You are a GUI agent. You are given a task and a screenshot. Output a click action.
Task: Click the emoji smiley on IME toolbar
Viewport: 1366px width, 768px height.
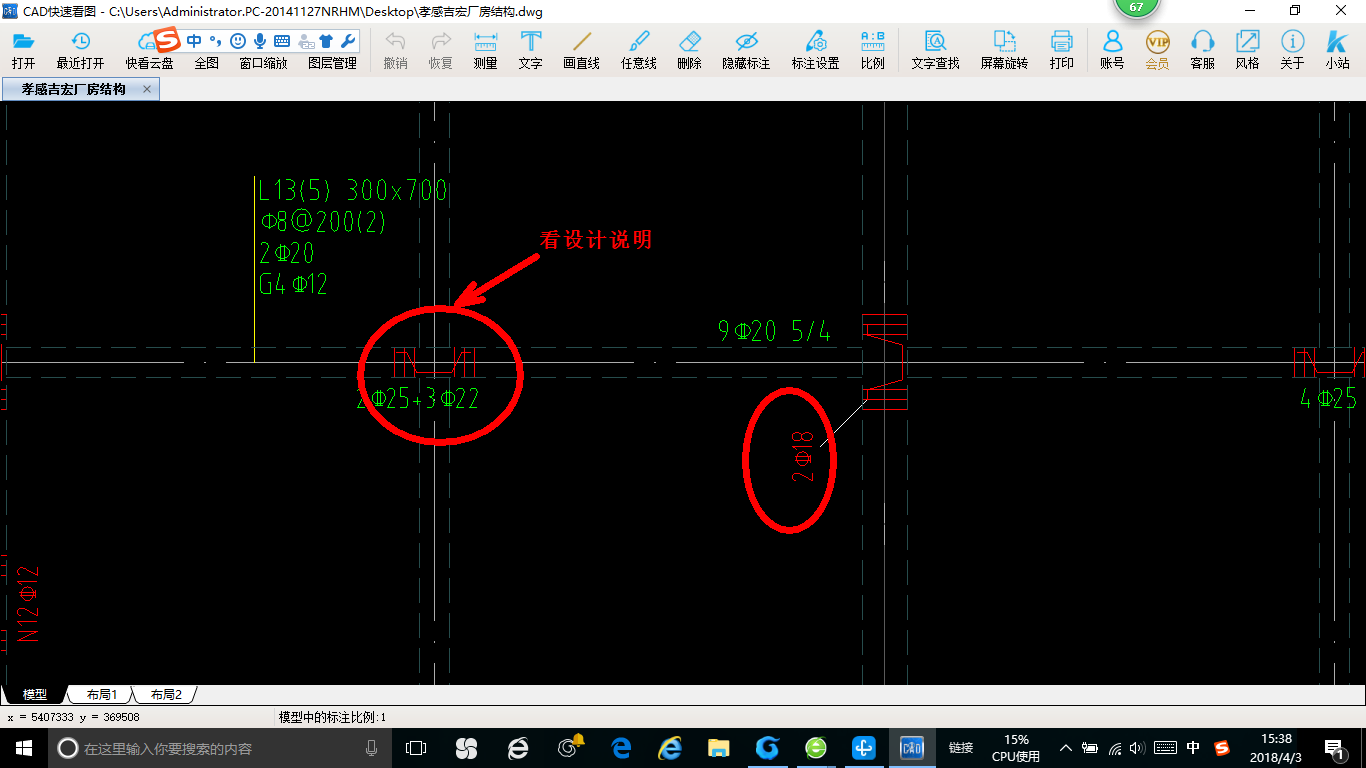(238, 41)
